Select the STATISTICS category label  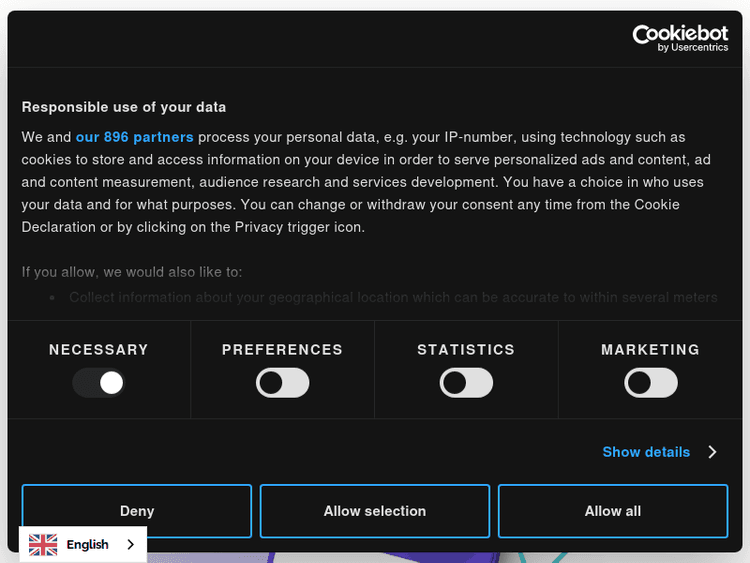(466, 350)
